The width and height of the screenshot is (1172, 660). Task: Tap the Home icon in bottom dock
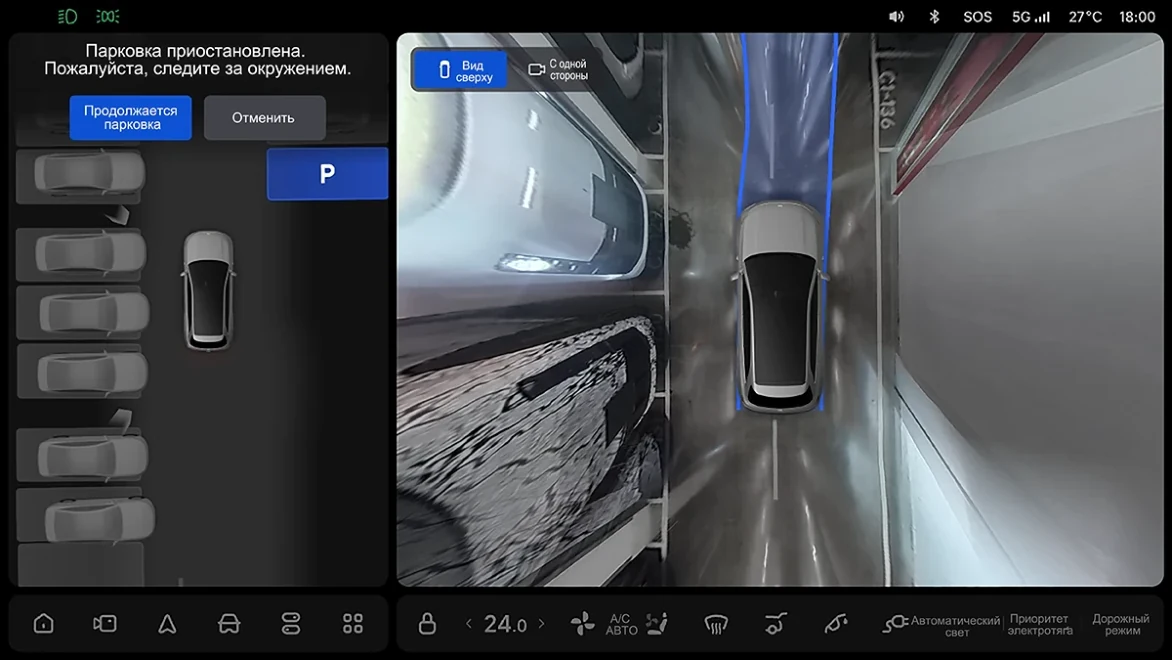pos(43,623)
